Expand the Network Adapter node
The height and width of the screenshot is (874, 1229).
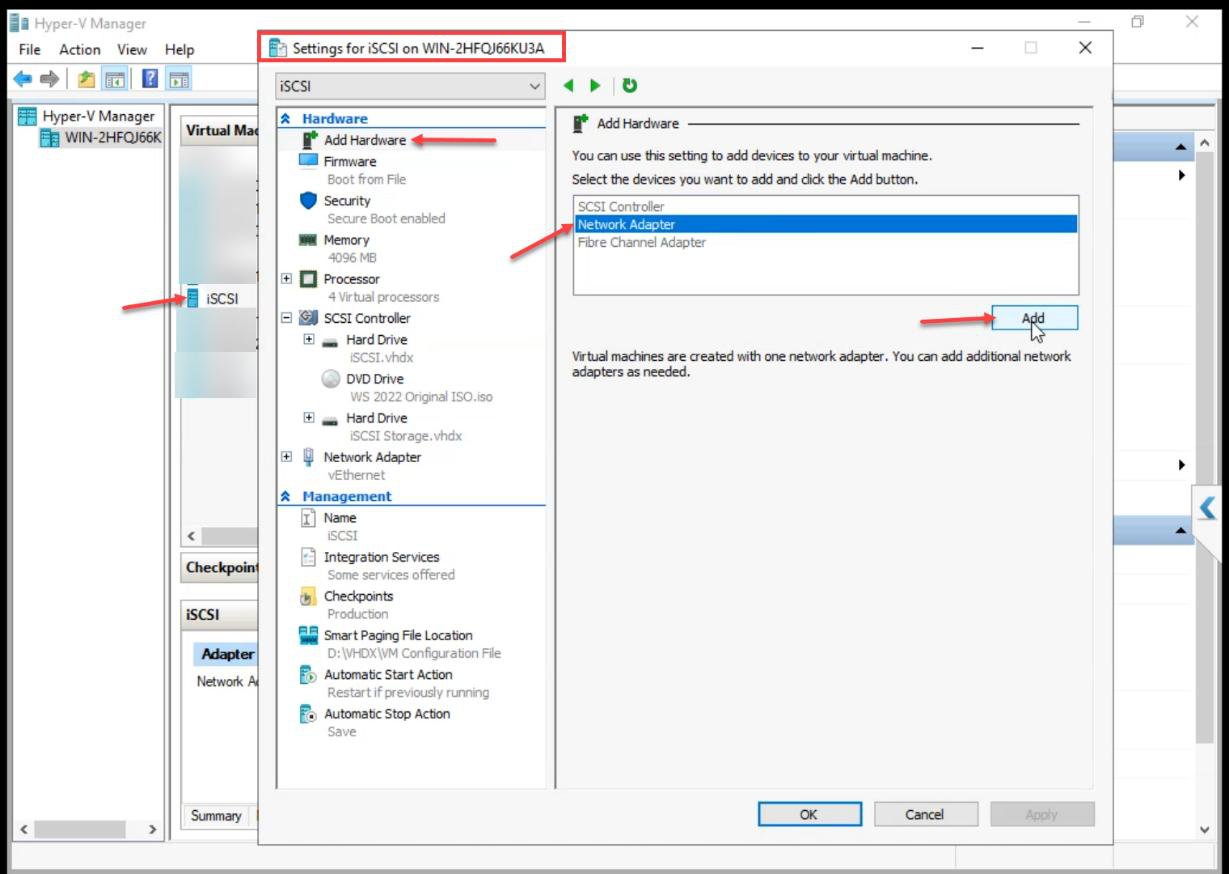(287, 457)
